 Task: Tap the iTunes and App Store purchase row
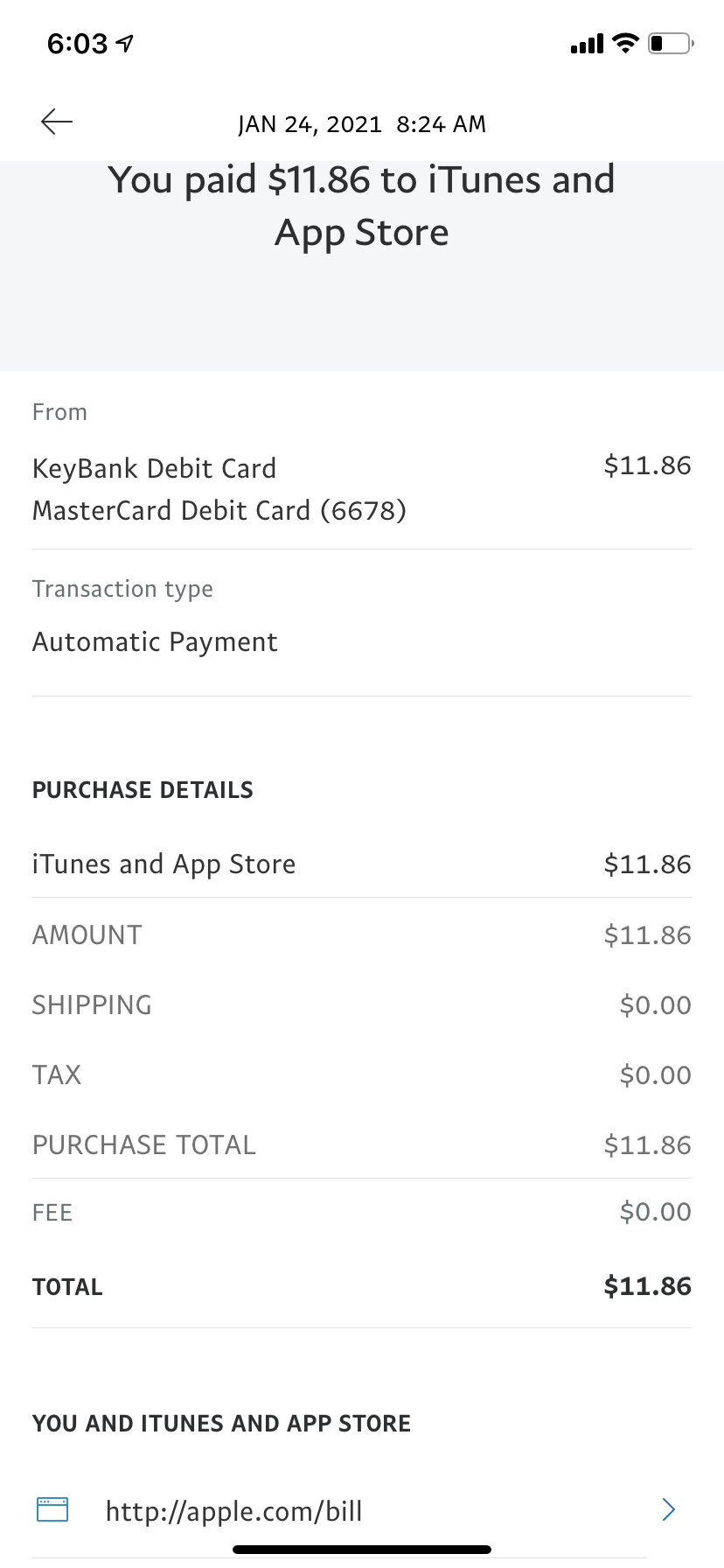pos(362,864)
